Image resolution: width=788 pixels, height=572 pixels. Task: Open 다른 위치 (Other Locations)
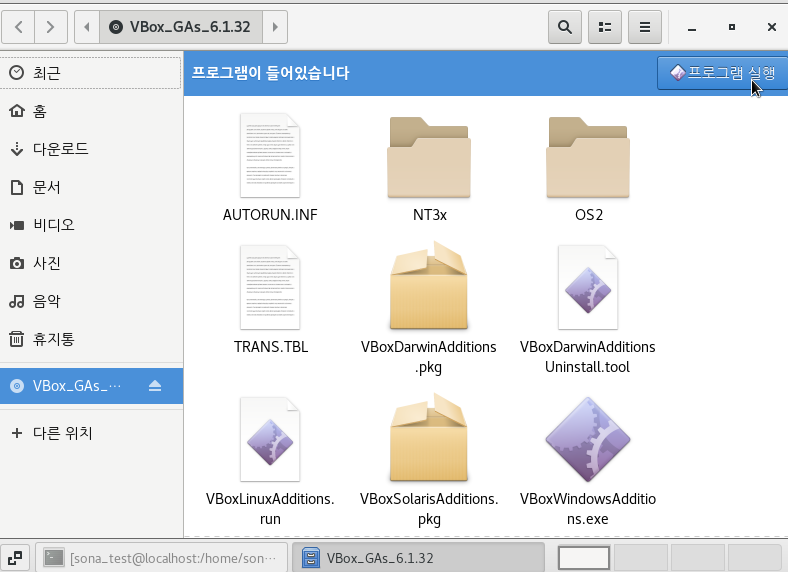(91, 433)
